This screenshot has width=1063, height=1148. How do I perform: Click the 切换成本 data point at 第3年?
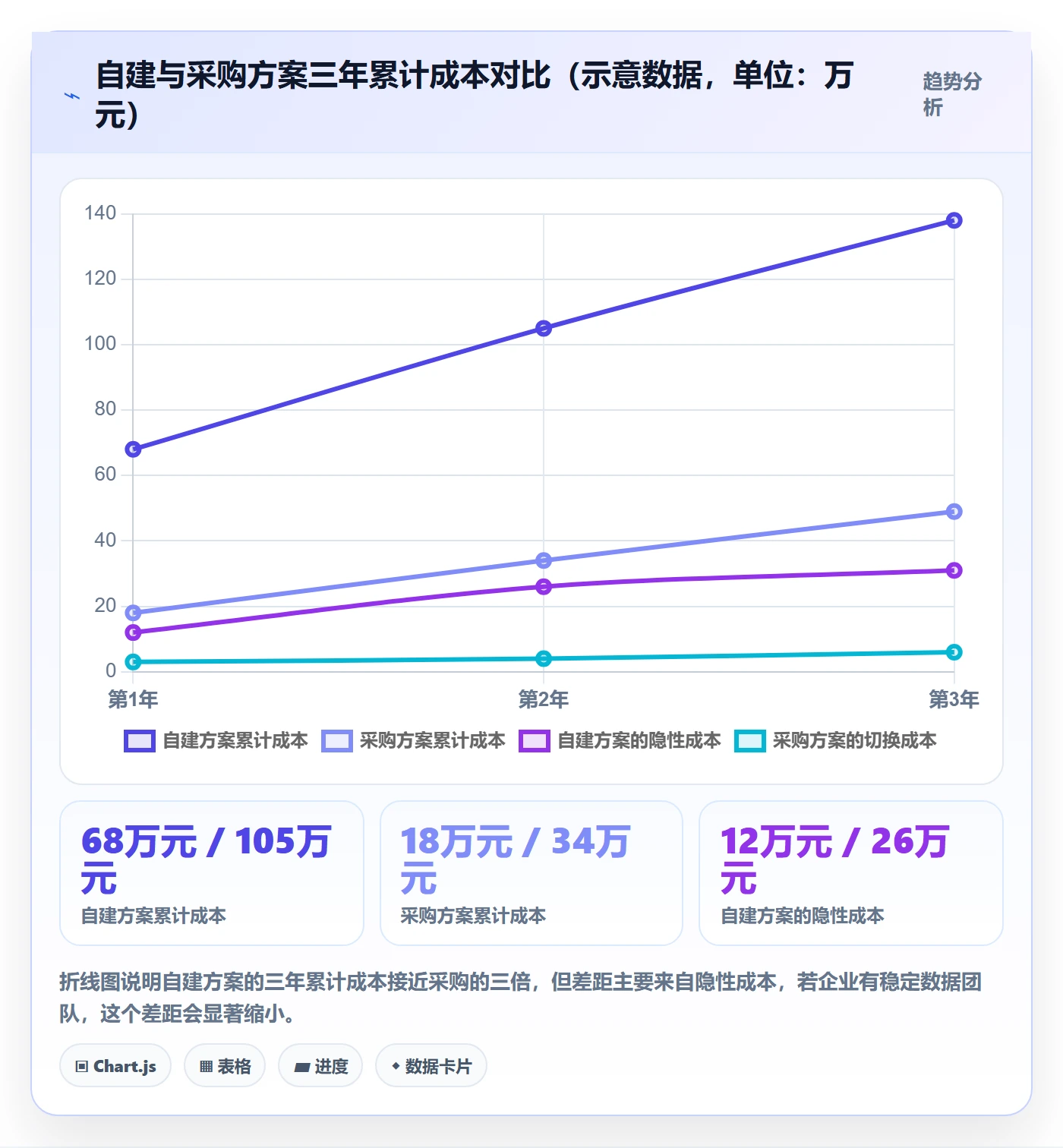point(954,652)
